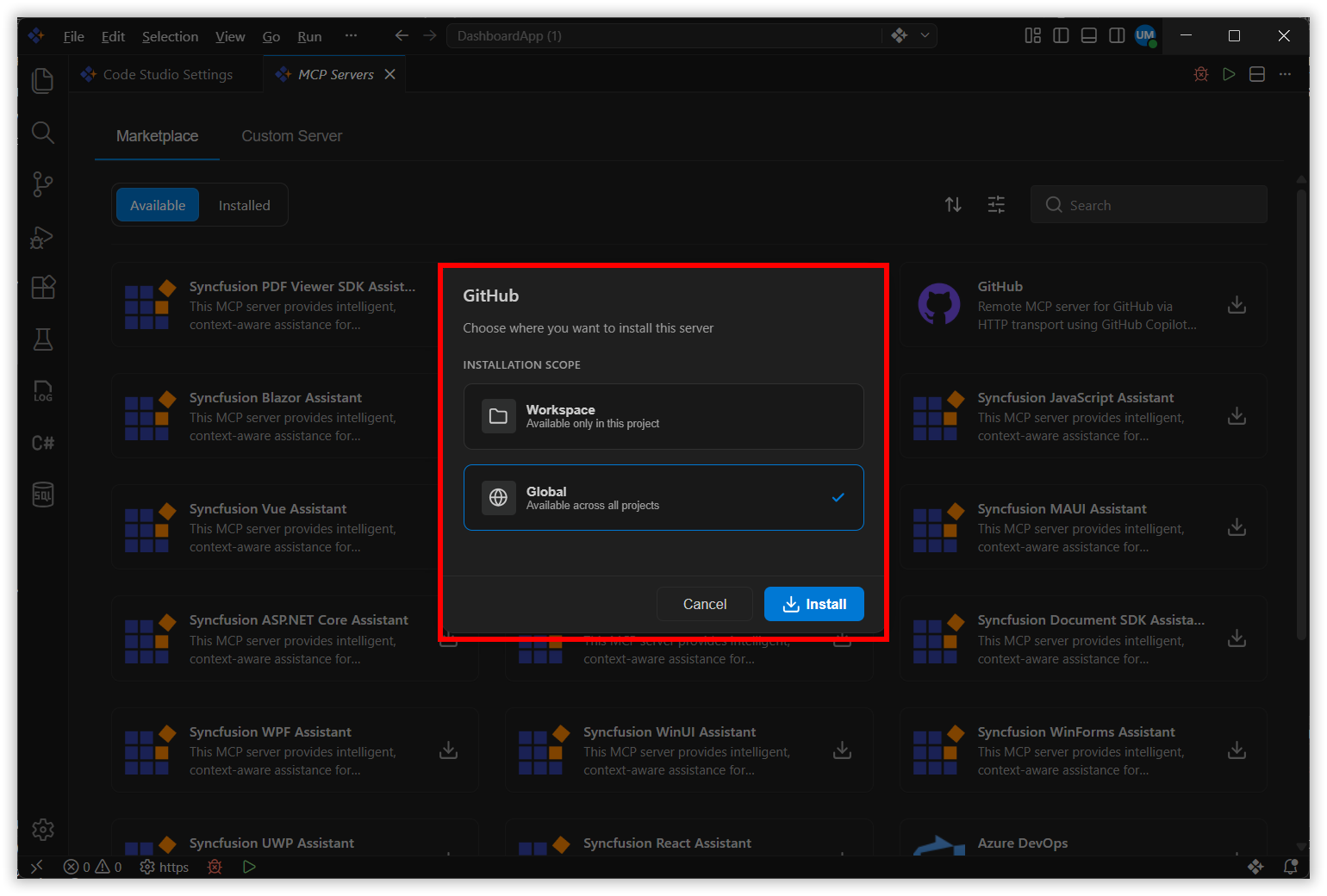Download the Syncfusion WinForms Assistant server
Viewport: 1327px width, 896px height.
pos(1237,750)
